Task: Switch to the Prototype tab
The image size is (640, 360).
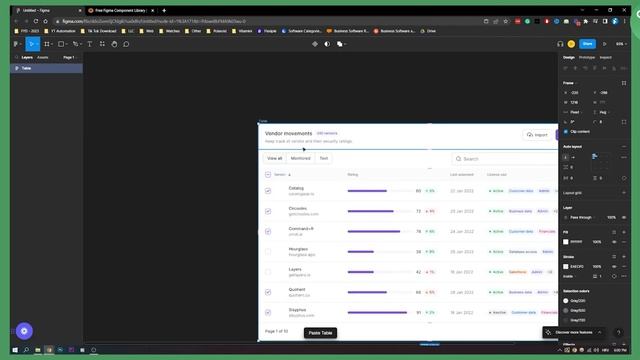Action: (x=587, y=58)
